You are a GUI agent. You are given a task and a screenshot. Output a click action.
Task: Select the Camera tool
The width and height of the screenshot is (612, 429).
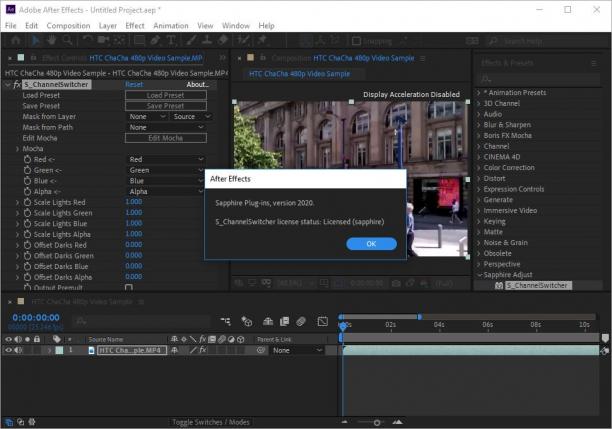(103, 40)
